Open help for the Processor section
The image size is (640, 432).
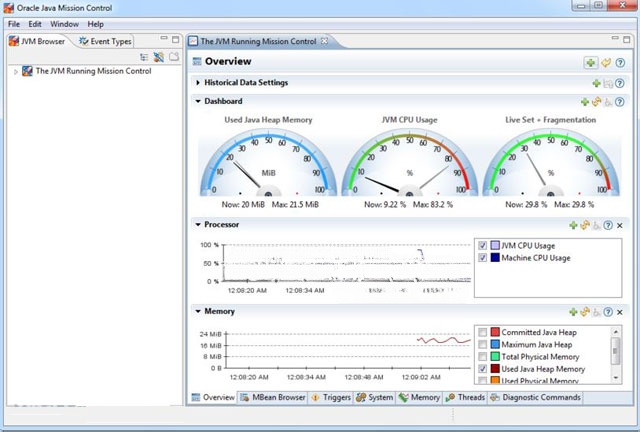click(608, 225)
